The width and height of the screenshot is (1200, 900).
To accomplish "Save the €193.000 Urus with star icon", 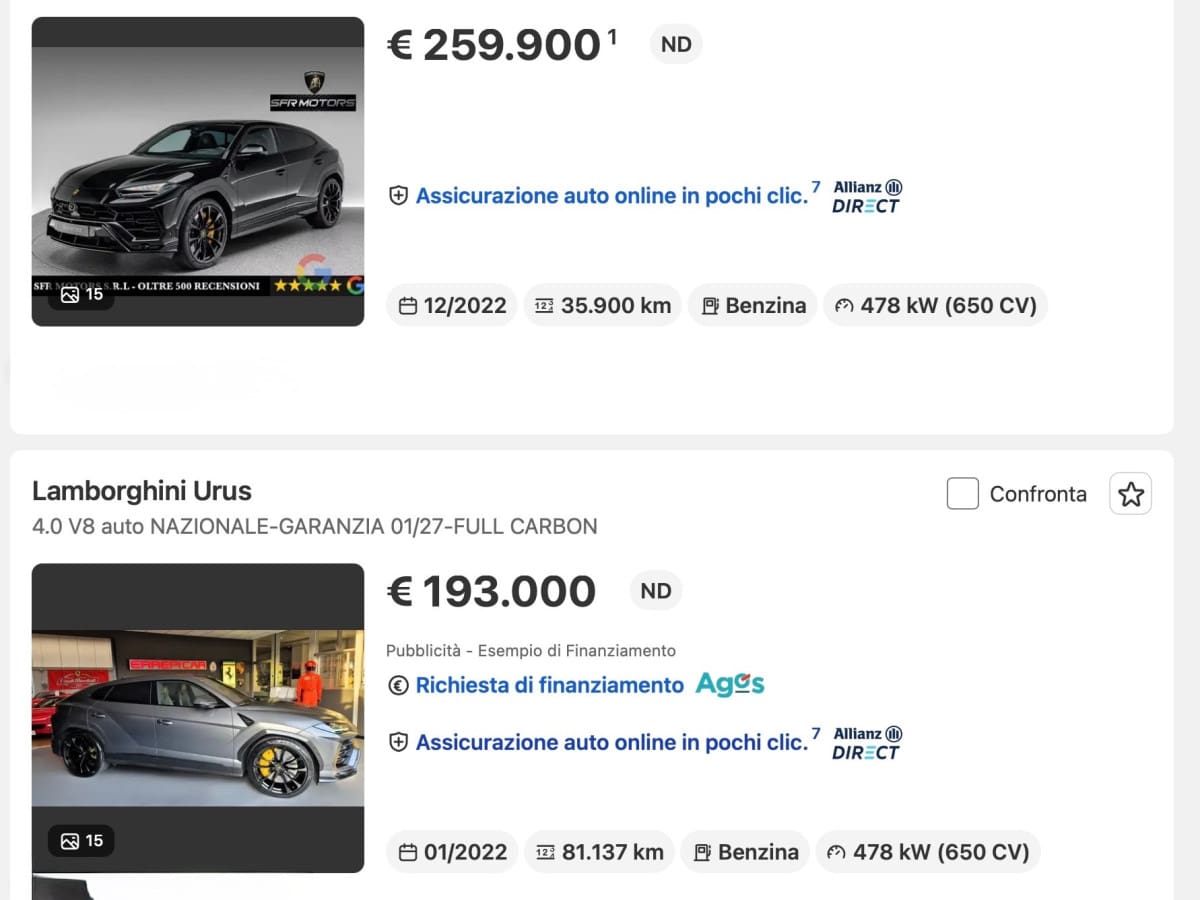I will point(1130,493).
